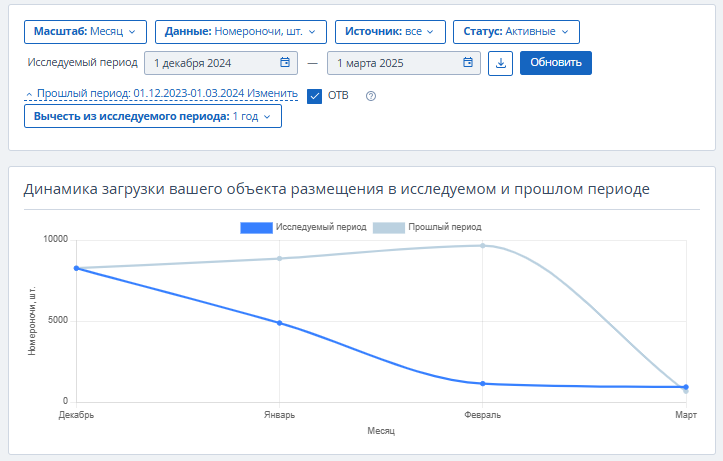Click grey past-period point for Январь
Viewport: 723px width, 461px height.
coord(279,259)
